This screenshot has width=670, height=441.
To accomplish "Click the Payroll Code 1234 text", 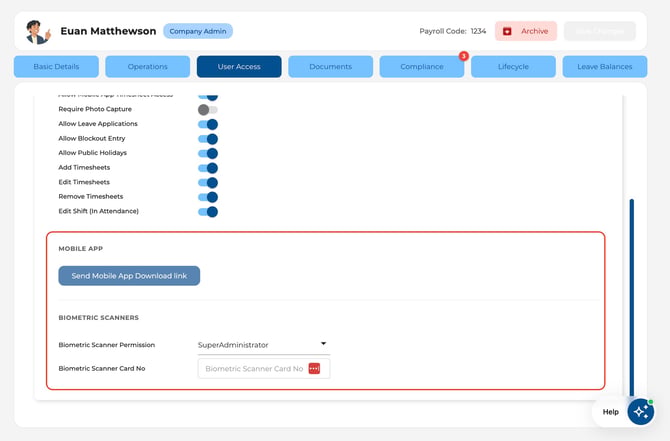I will [453, 31].
